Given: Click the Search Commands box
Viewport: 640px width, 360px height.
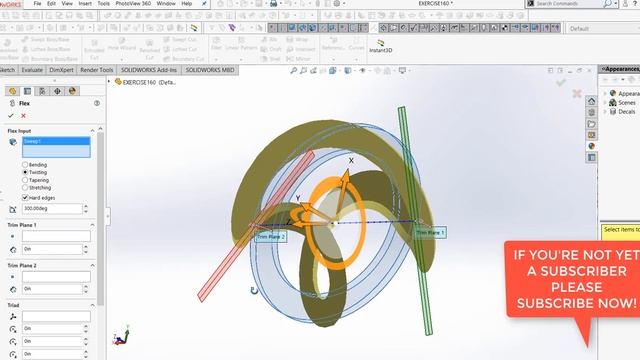Looking at the screenshot, I should click(x=568, y=4).
